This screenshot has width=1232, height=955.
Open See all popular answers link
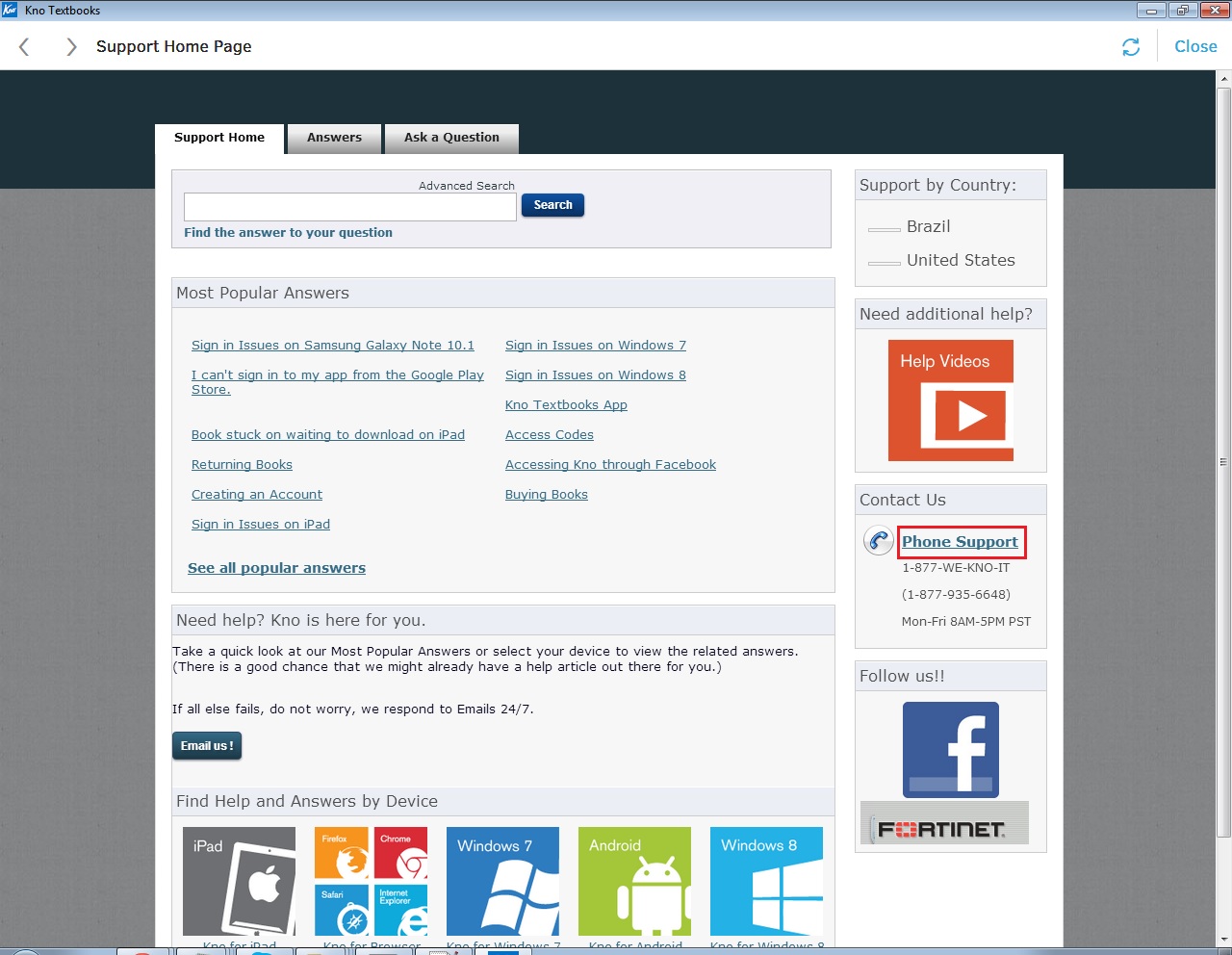click(x=276, y=568)
